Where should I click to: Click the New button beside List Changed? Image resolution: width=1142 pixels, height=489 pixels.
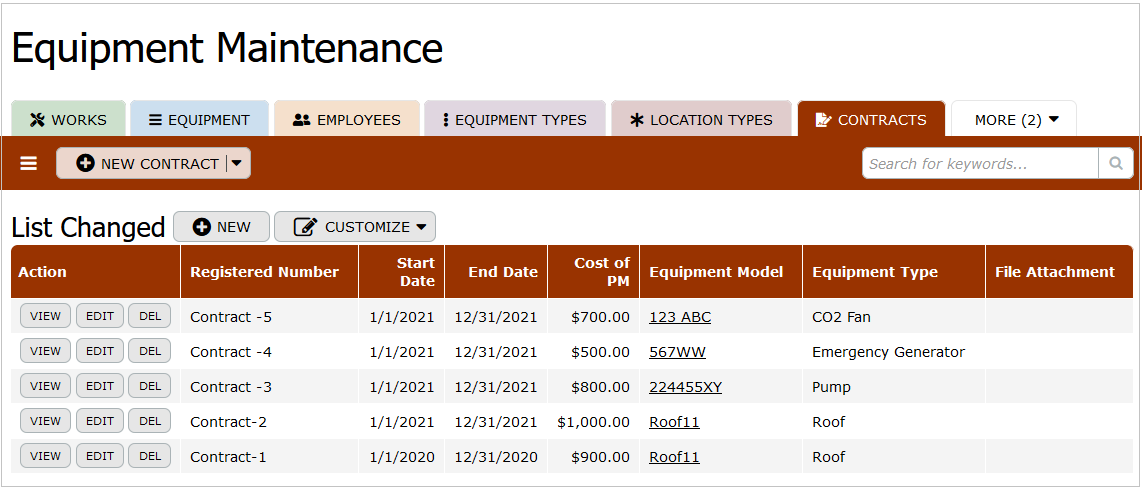[221, 227]
